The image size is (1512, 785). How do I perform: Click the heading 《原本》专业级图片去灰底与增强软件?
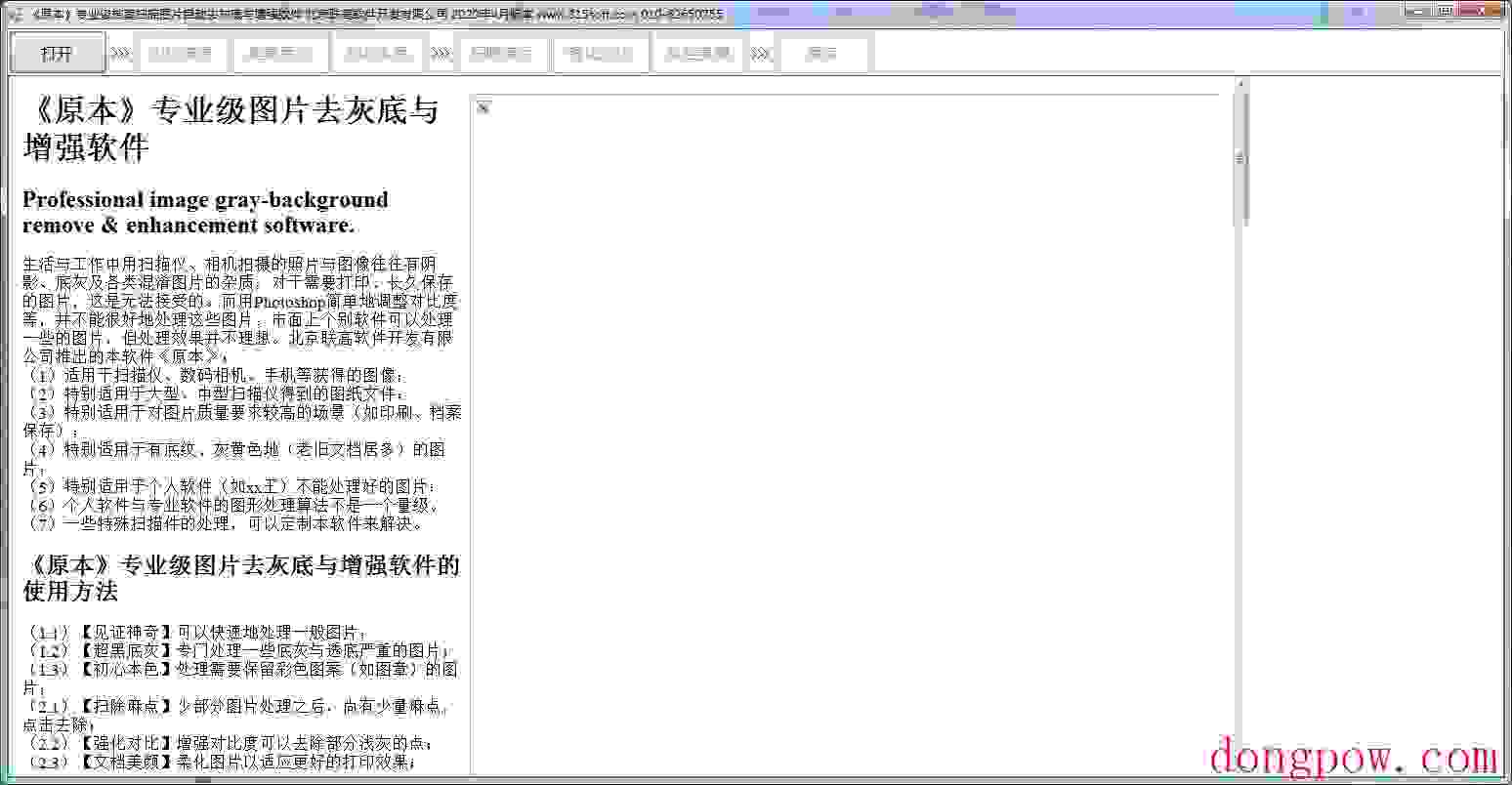pyautogui.click(x=231, y=129)
